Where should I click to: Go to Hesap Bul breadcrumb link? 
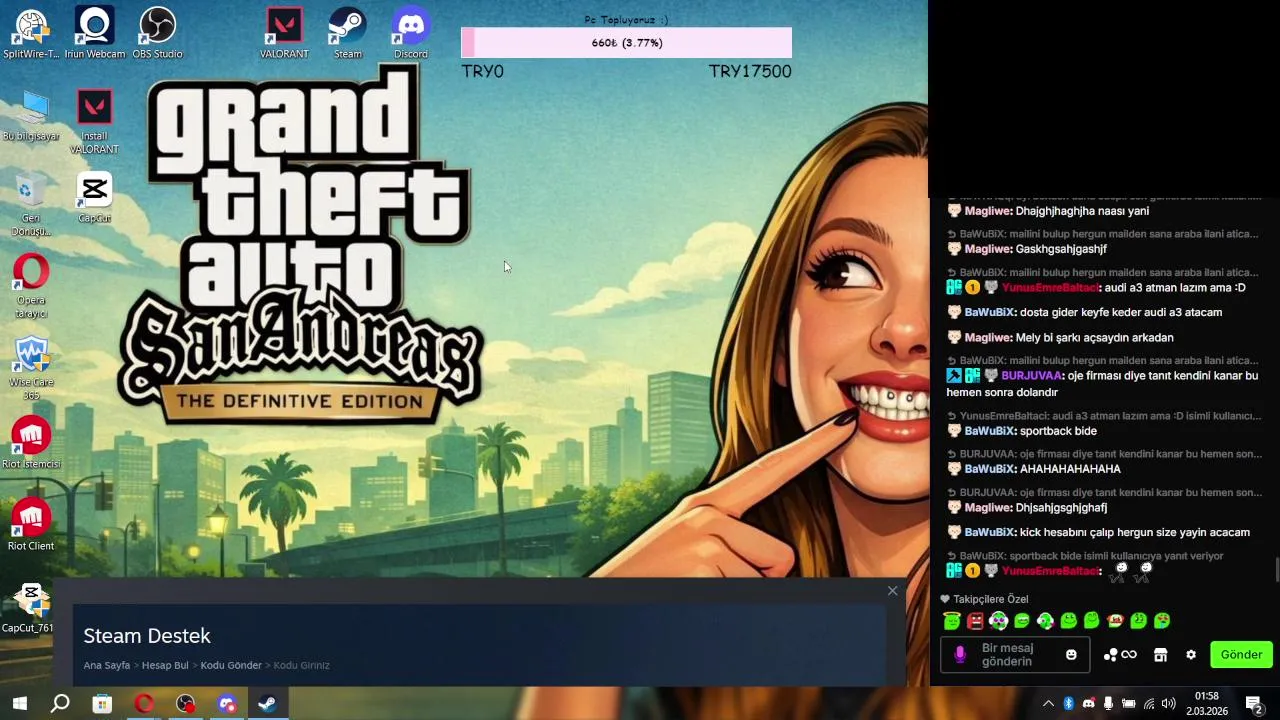(165, 665)
